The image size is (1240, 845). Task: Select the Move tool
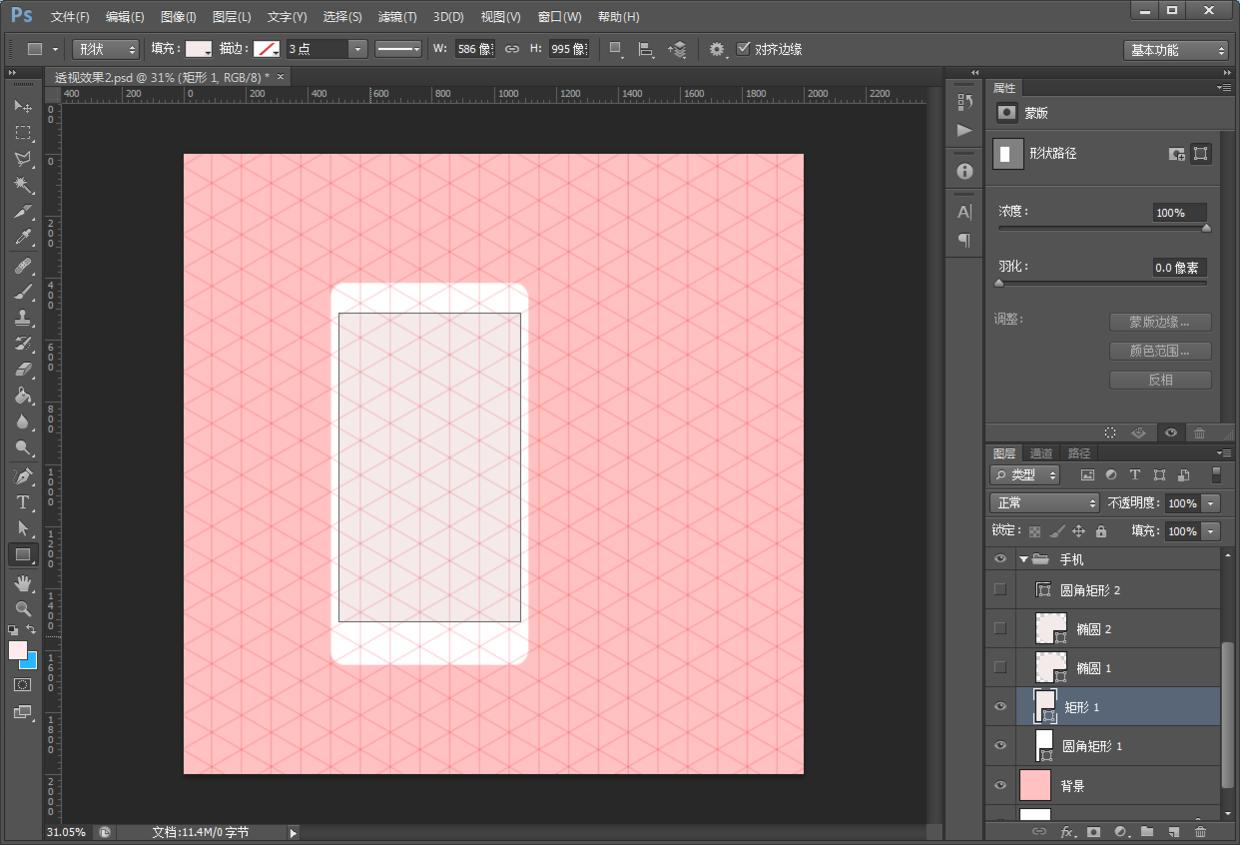(x=23, y=106)
